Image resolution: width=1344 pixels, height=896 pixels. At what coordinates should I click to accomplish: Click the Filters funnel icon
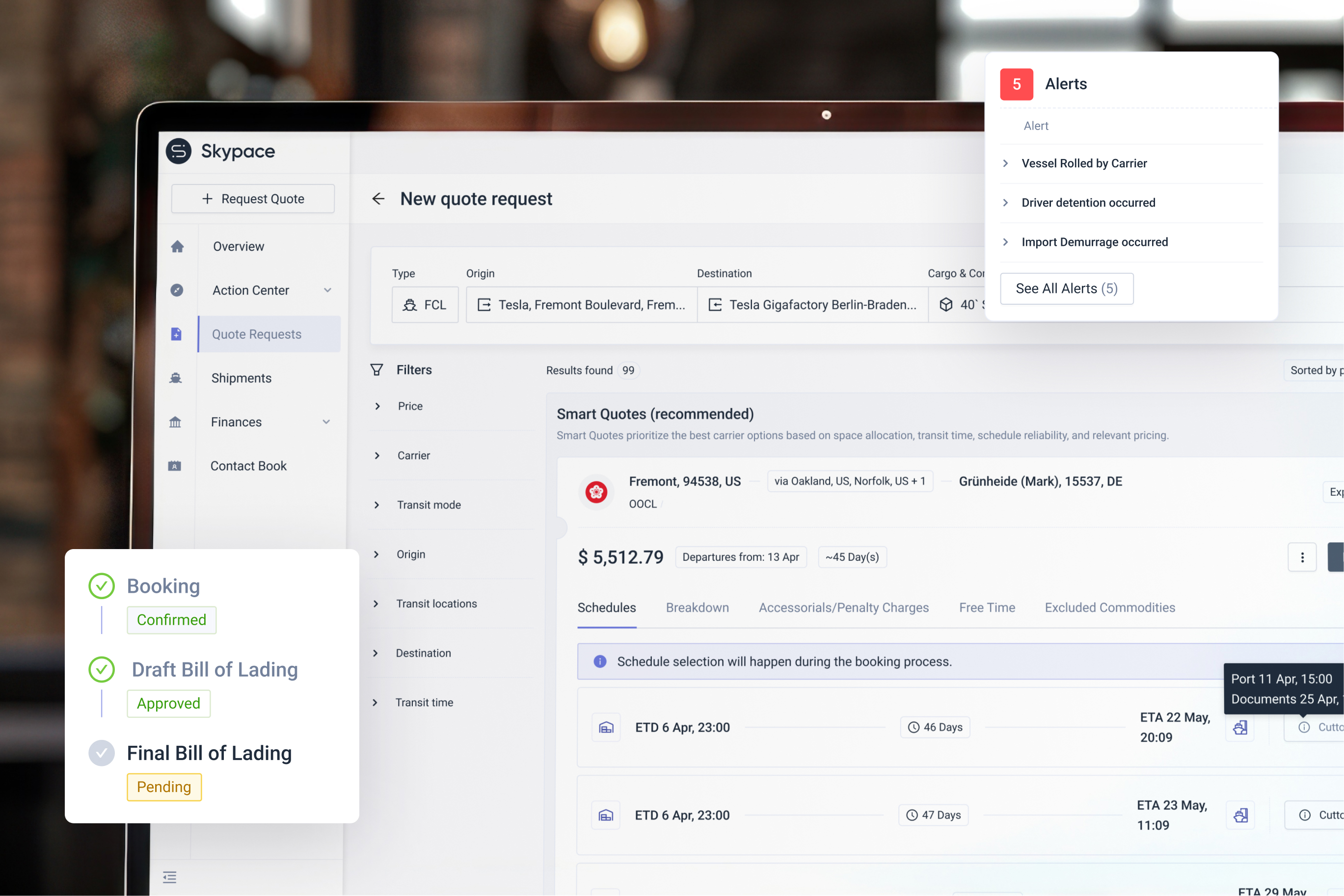(376, 369)
